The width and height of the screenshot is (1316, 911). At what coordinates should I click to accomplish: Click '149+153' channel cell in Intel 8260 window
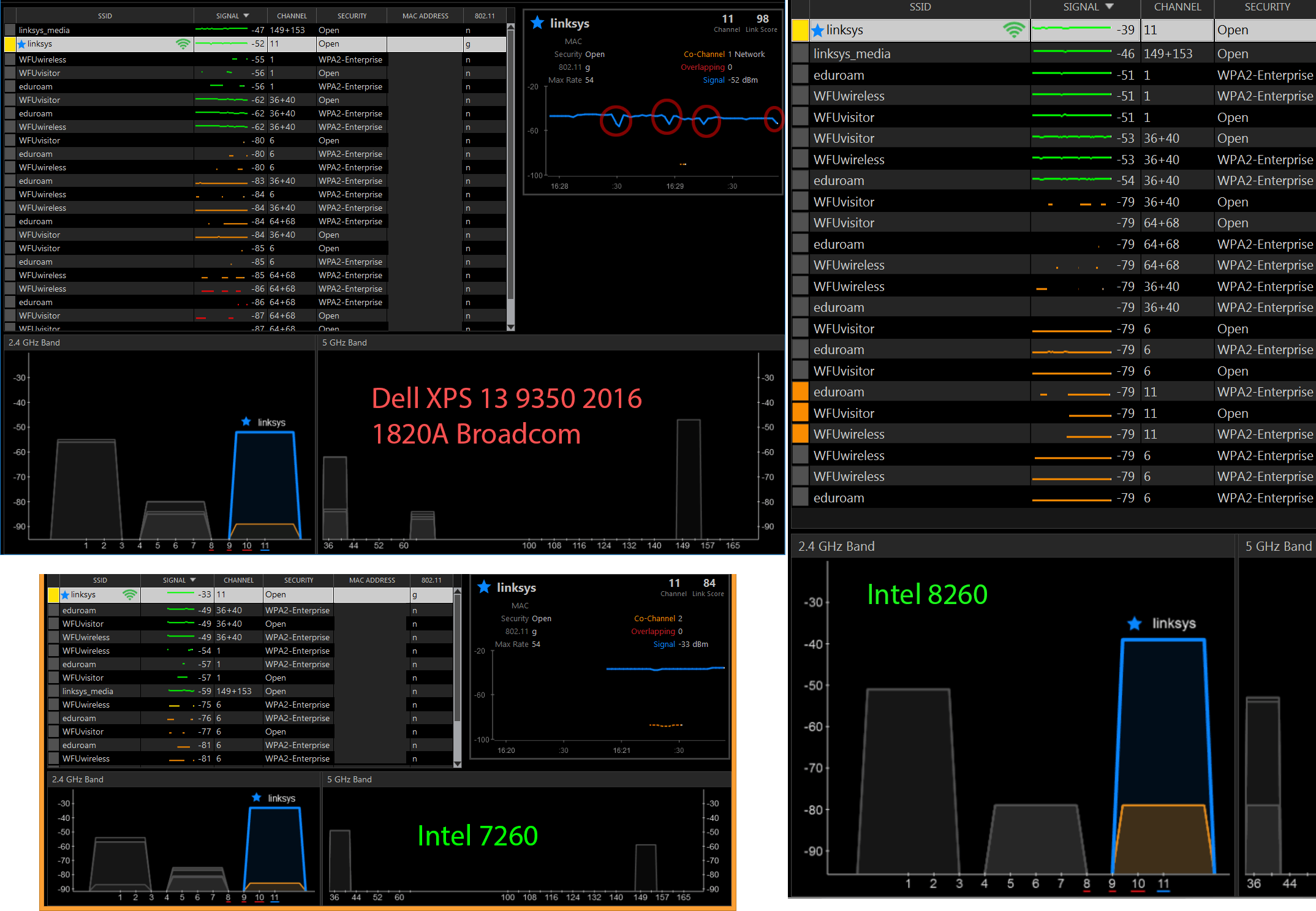point(1168,54)
